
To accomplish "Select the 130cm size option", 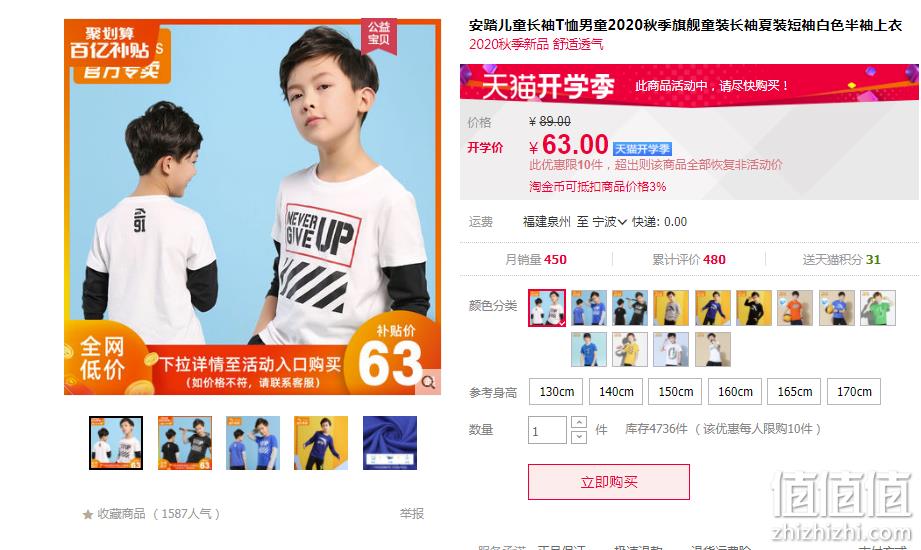I will pos(556,391).
